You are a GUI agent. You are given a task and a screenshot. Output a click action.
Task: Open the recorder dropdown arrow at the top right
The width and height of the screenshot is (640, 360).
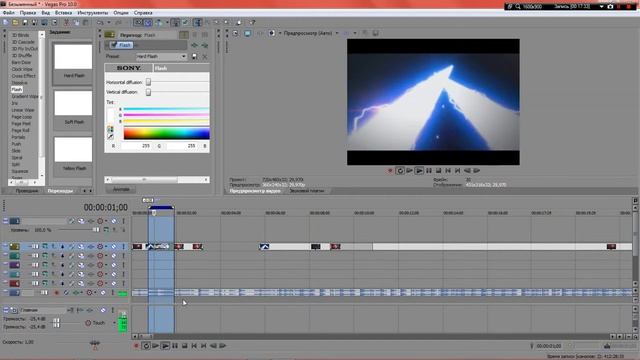(x=601, y=7)
